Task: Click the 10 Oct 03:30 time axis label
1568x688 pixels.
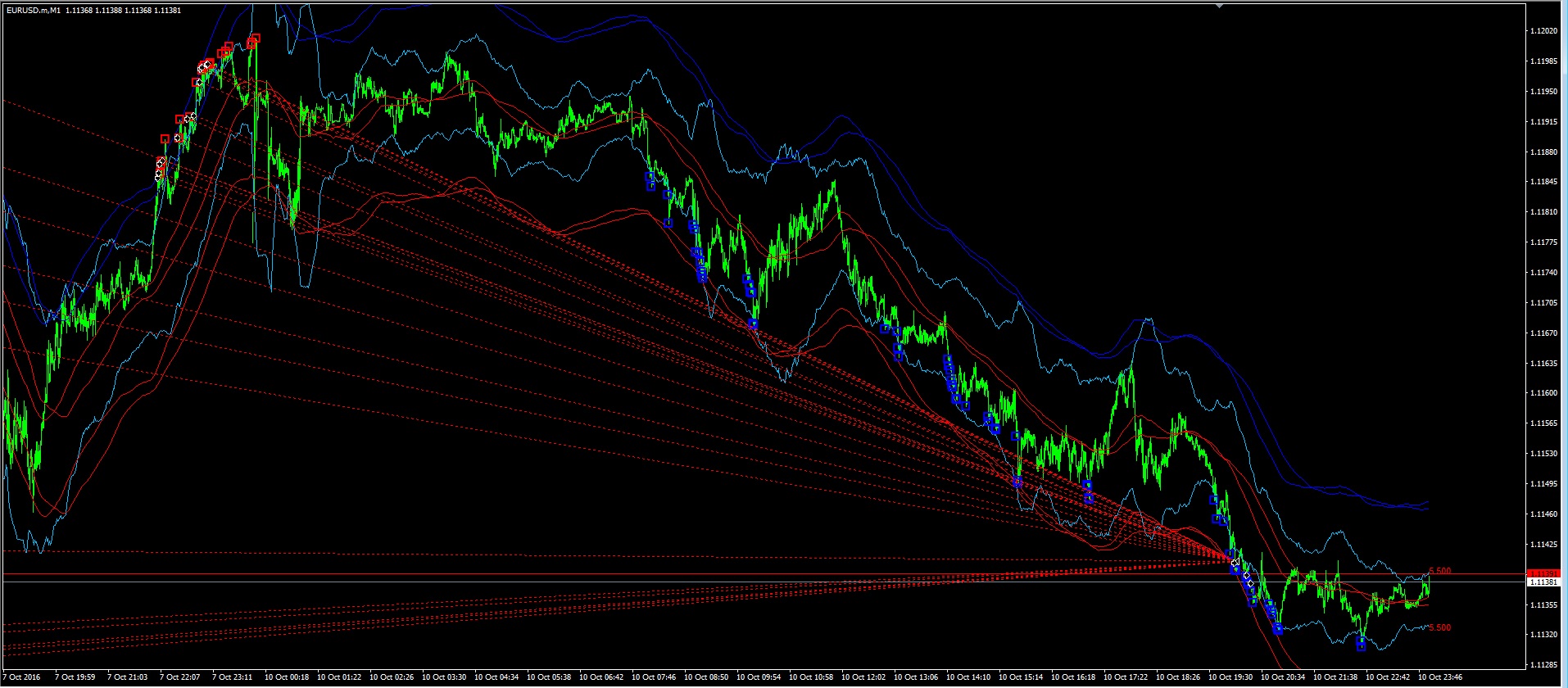Action: point(444,677)
